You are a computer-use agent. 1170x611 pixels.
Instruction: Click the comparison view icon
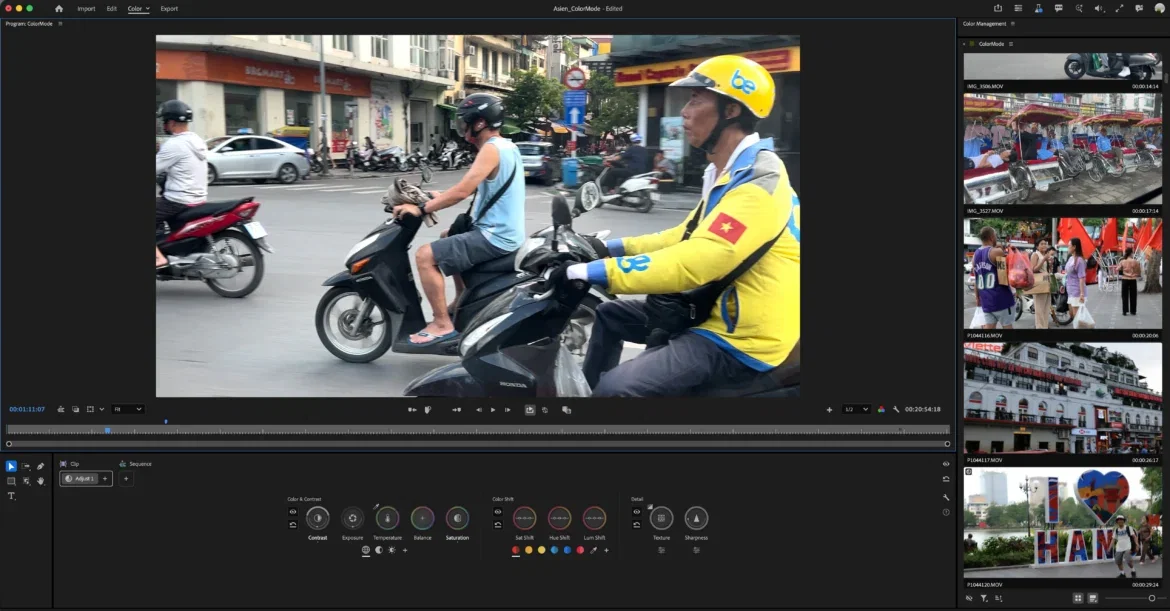click(566, 410)
